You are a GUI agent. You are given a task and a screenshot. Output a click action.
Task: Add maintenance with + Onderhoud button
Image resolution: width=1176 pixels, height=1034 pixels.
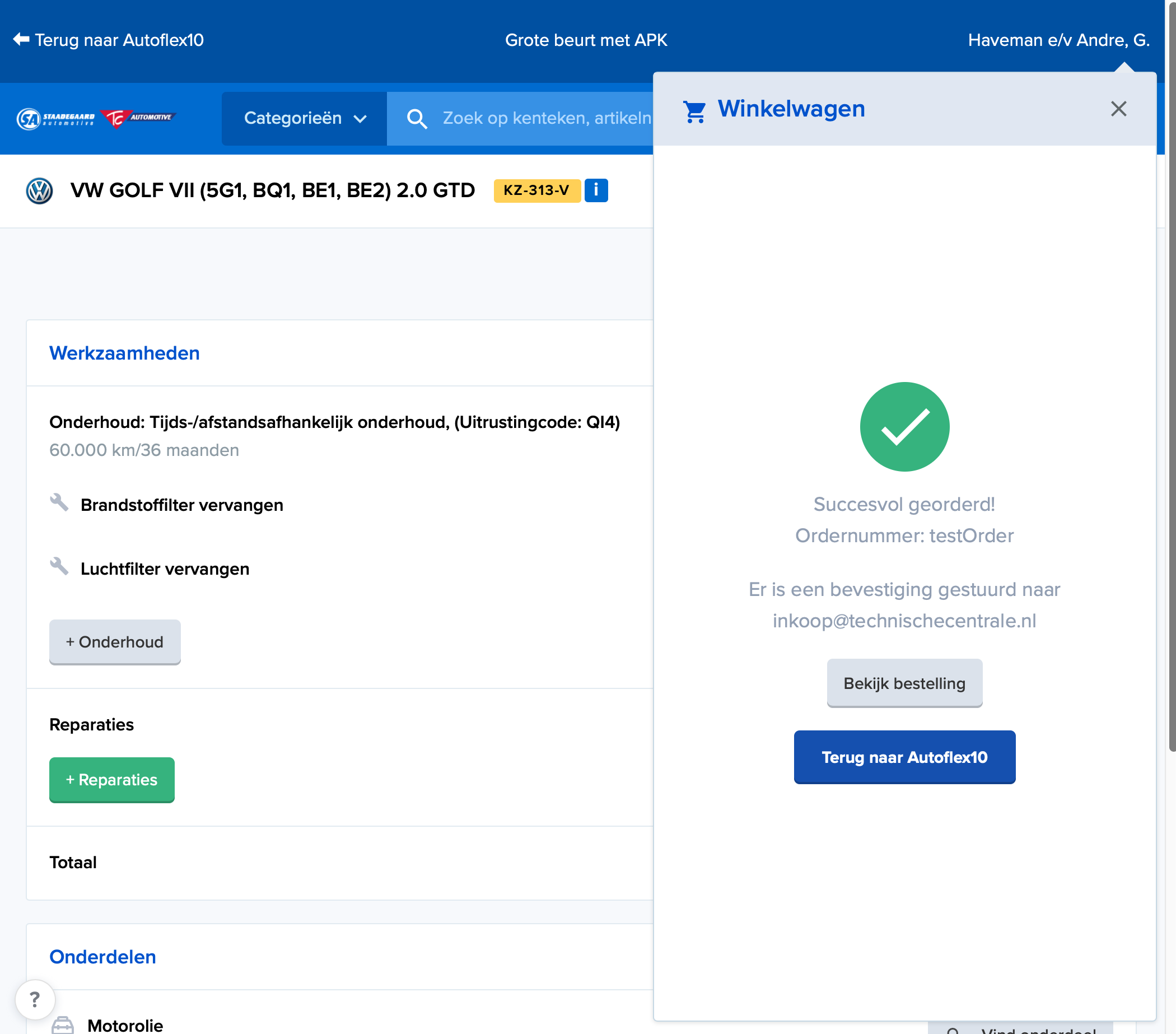pyautogui.click(x=114, y=641)
